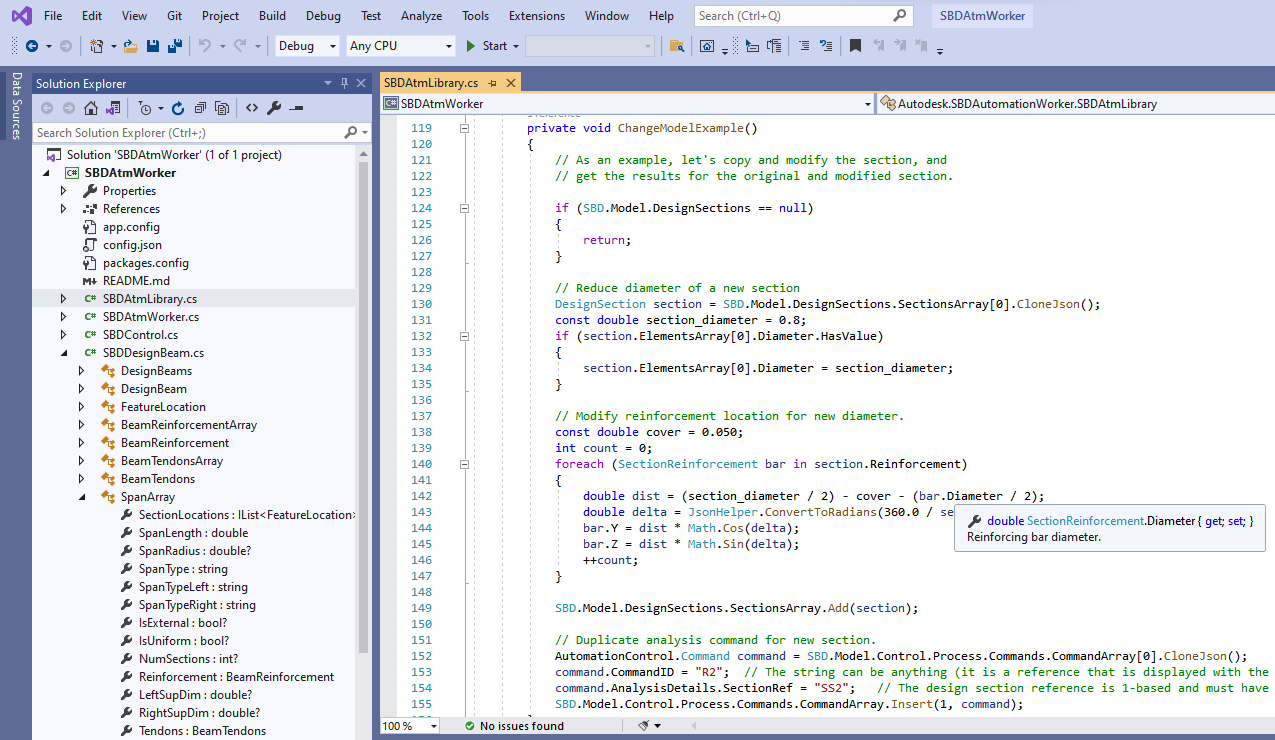Open the Data Sources side tab
This screenshot has height=740, width=1275.
[15, 105]
